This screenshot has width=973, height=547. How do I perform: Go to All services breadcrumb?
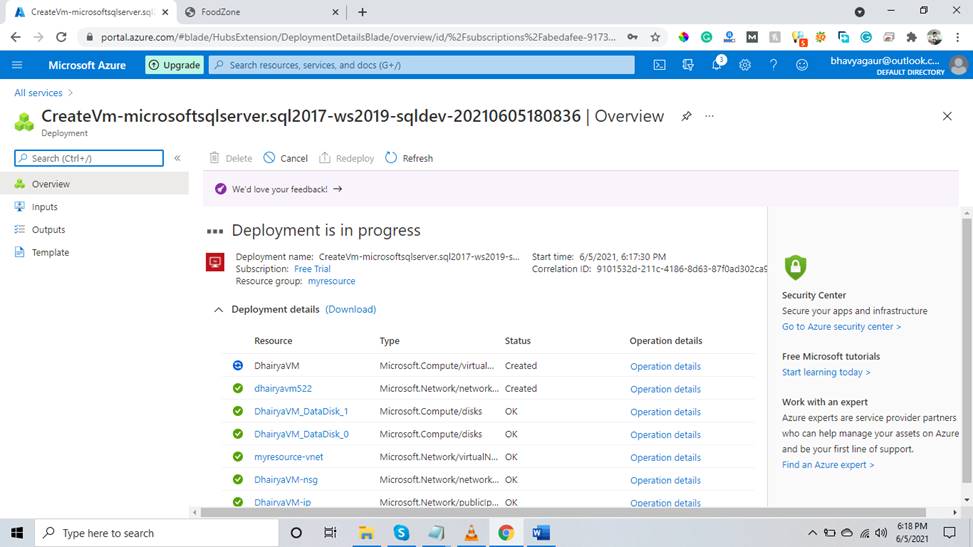pyautogui.click(x=38, y=93)
